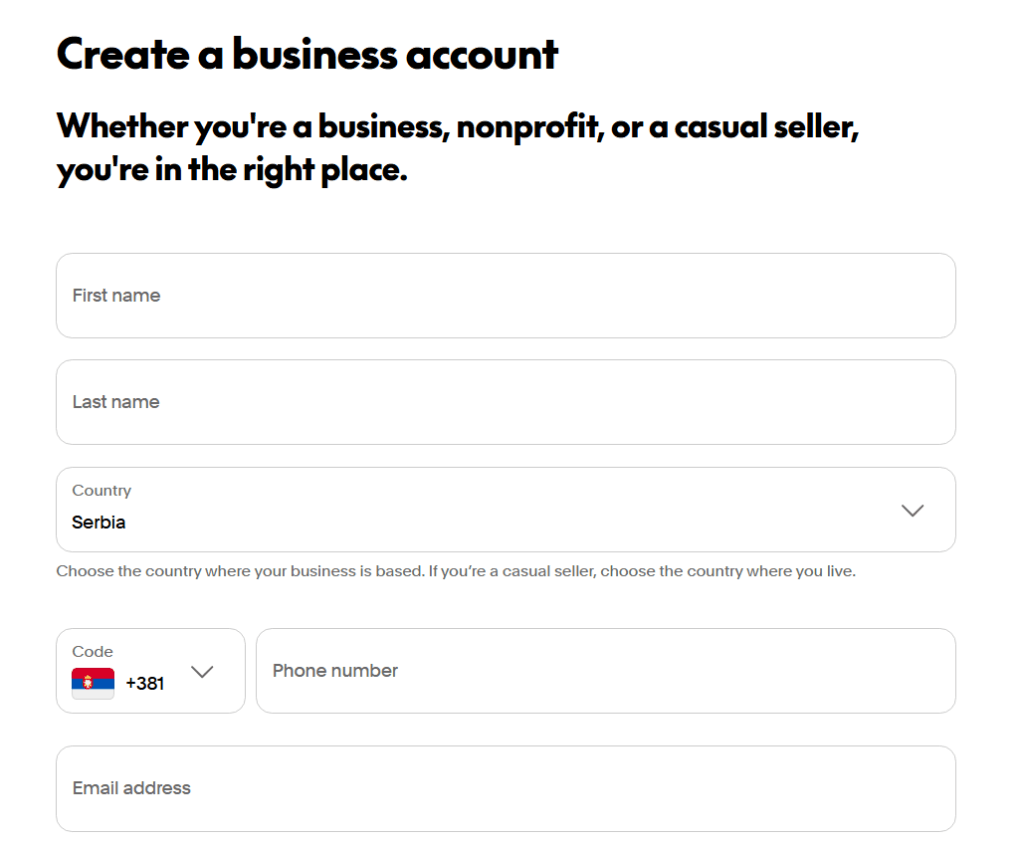Click the Email address placeholder

(x=131, y=789)
